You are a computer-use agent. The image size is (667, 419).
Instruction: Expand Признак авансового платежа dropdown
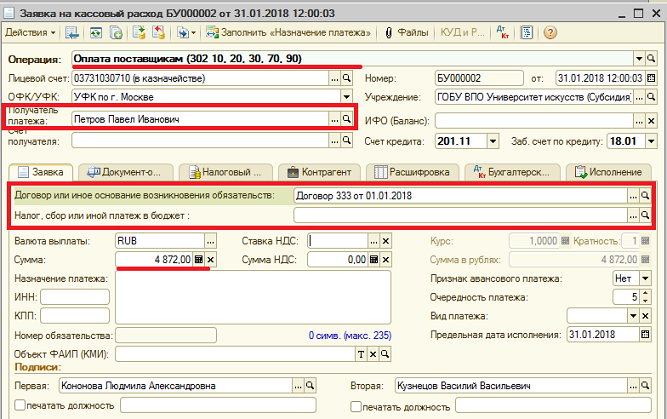pos(645,279)
